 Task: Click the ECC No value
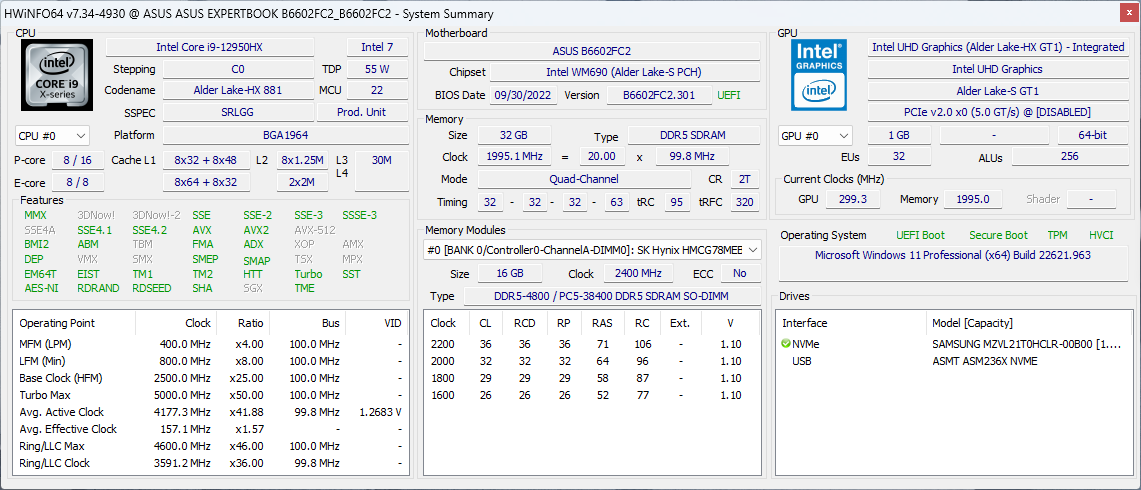point(740,273)
